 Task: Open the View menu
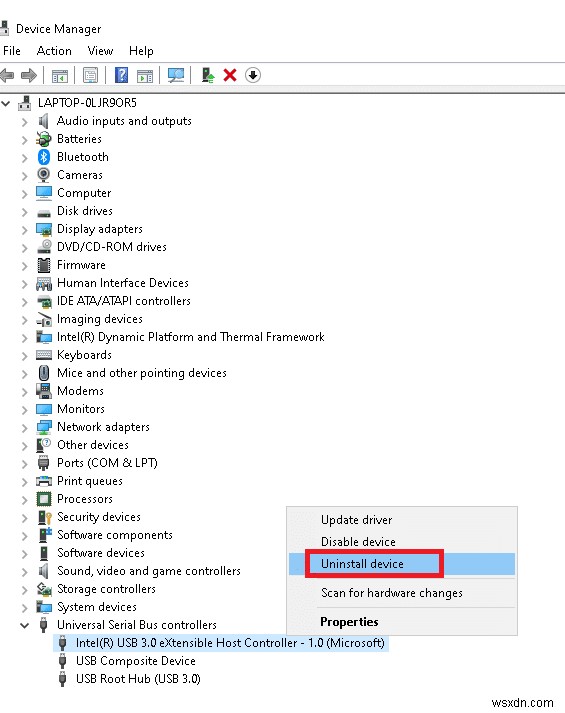pos(100,51)
